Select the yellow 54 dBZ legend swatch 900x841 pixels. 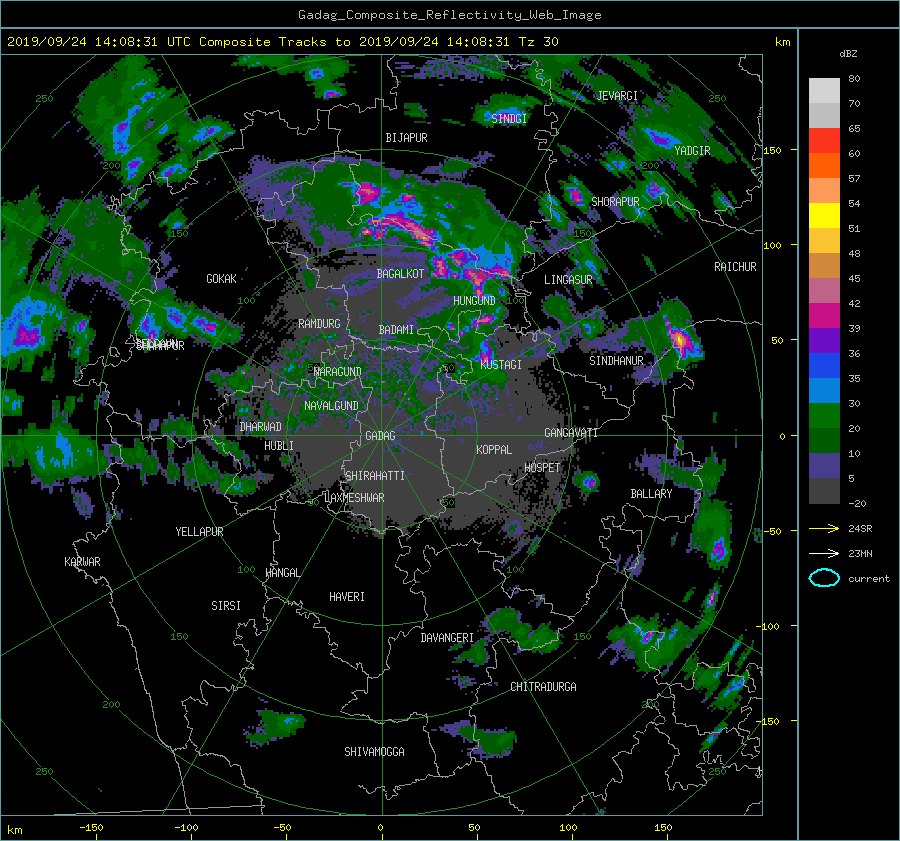tap(824, 215)
